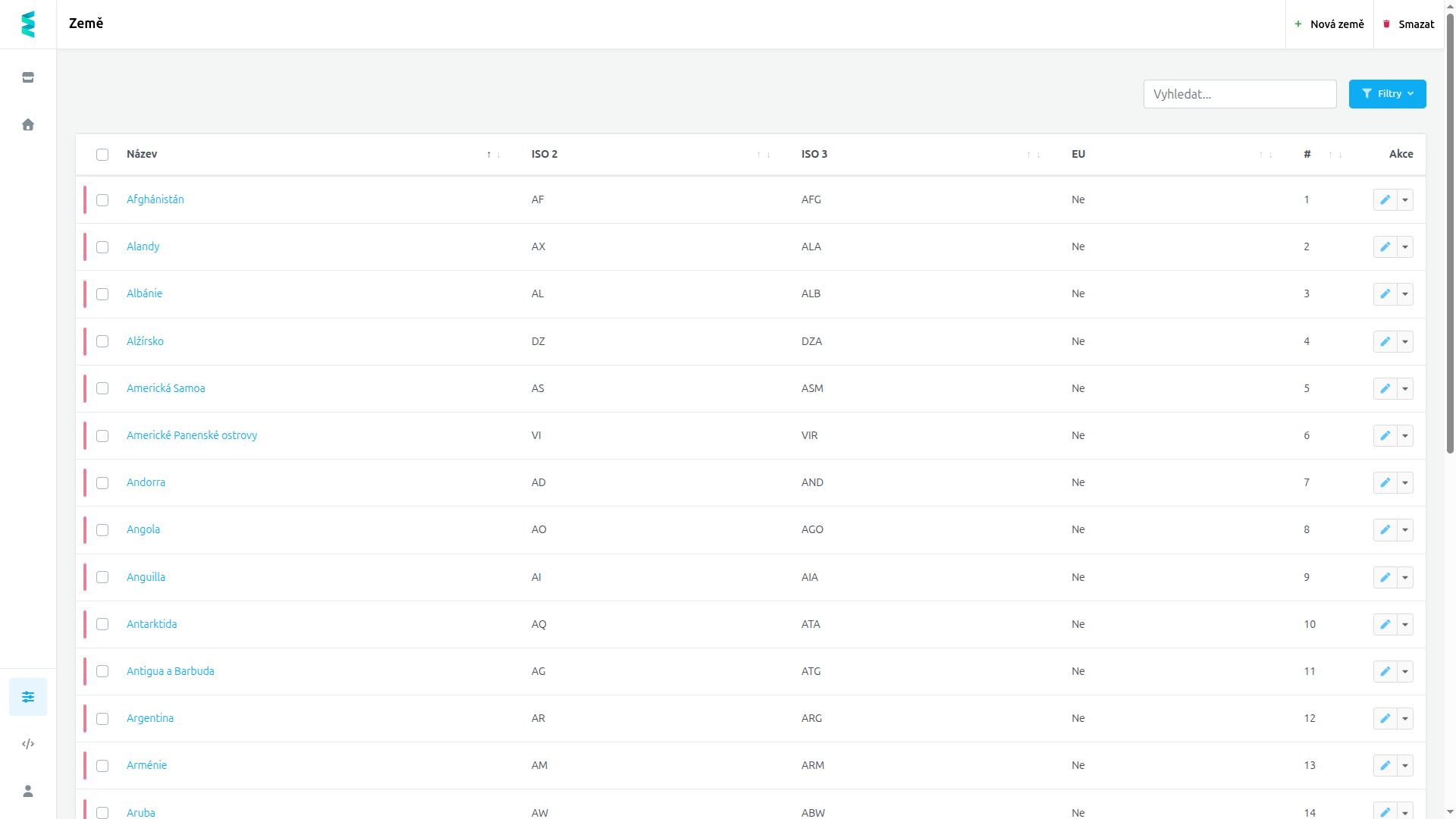Go to the home icon in the sidebar
This screenshot has height=819, width=1456.
(x=28, y=124)
